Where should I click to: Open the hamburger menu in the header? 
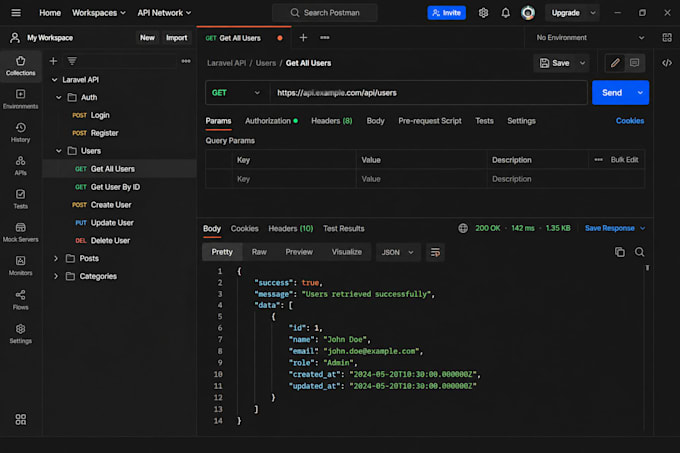pyautogui.click(x=16, y=13)
